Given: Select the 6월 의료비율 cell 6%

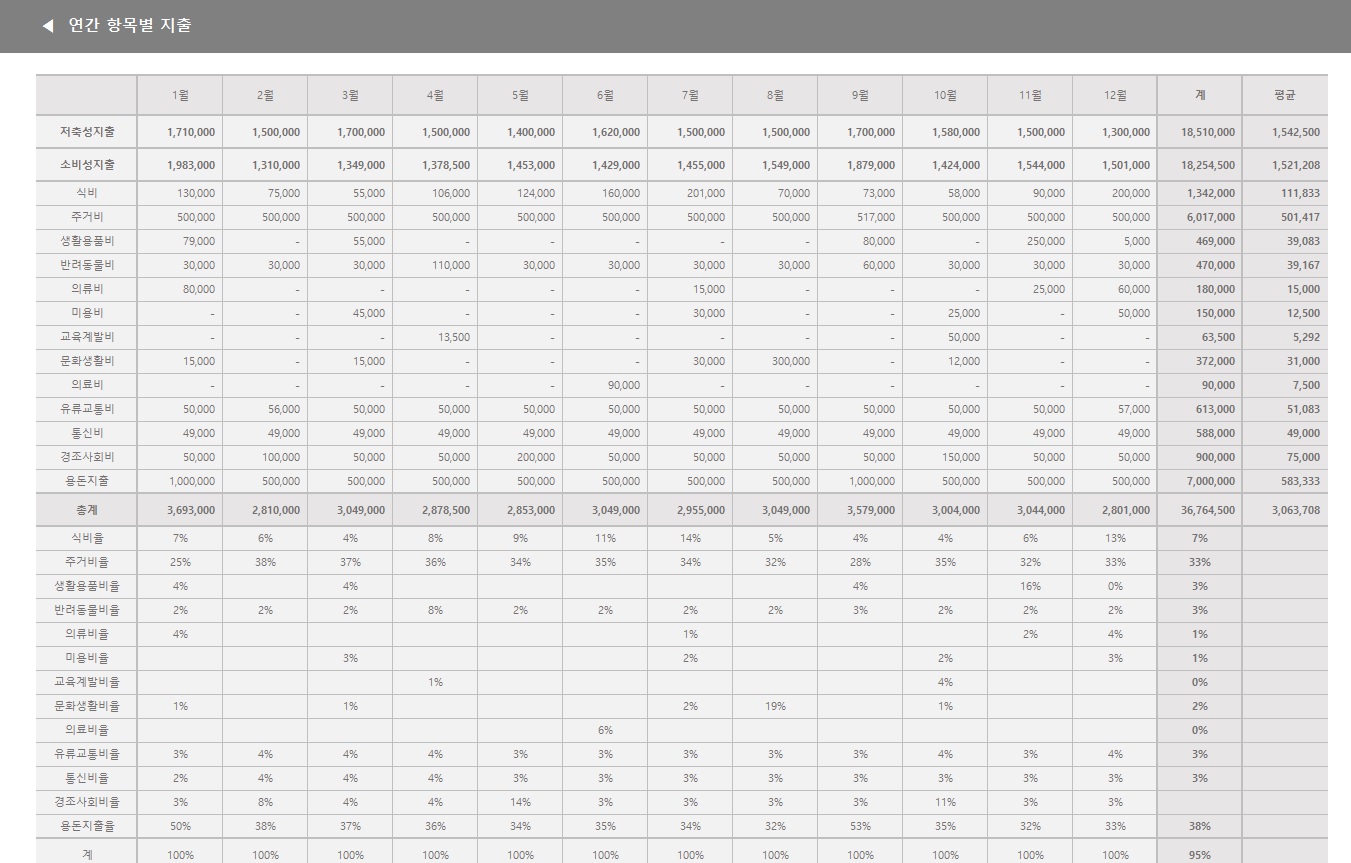Looking at the screenshot, I should click(x=605, y=730).
